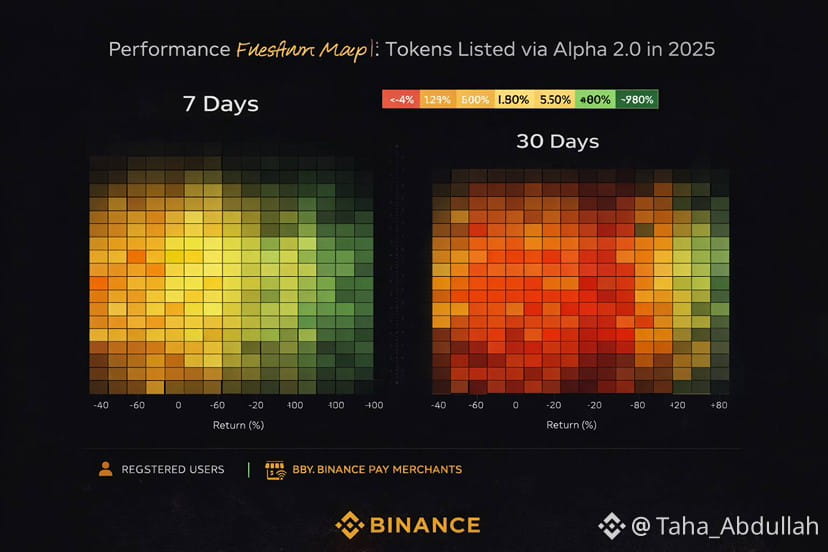Click the 30 Days heatmap title
The width and height of the screenshot is (828, 552).
[558, 142]
